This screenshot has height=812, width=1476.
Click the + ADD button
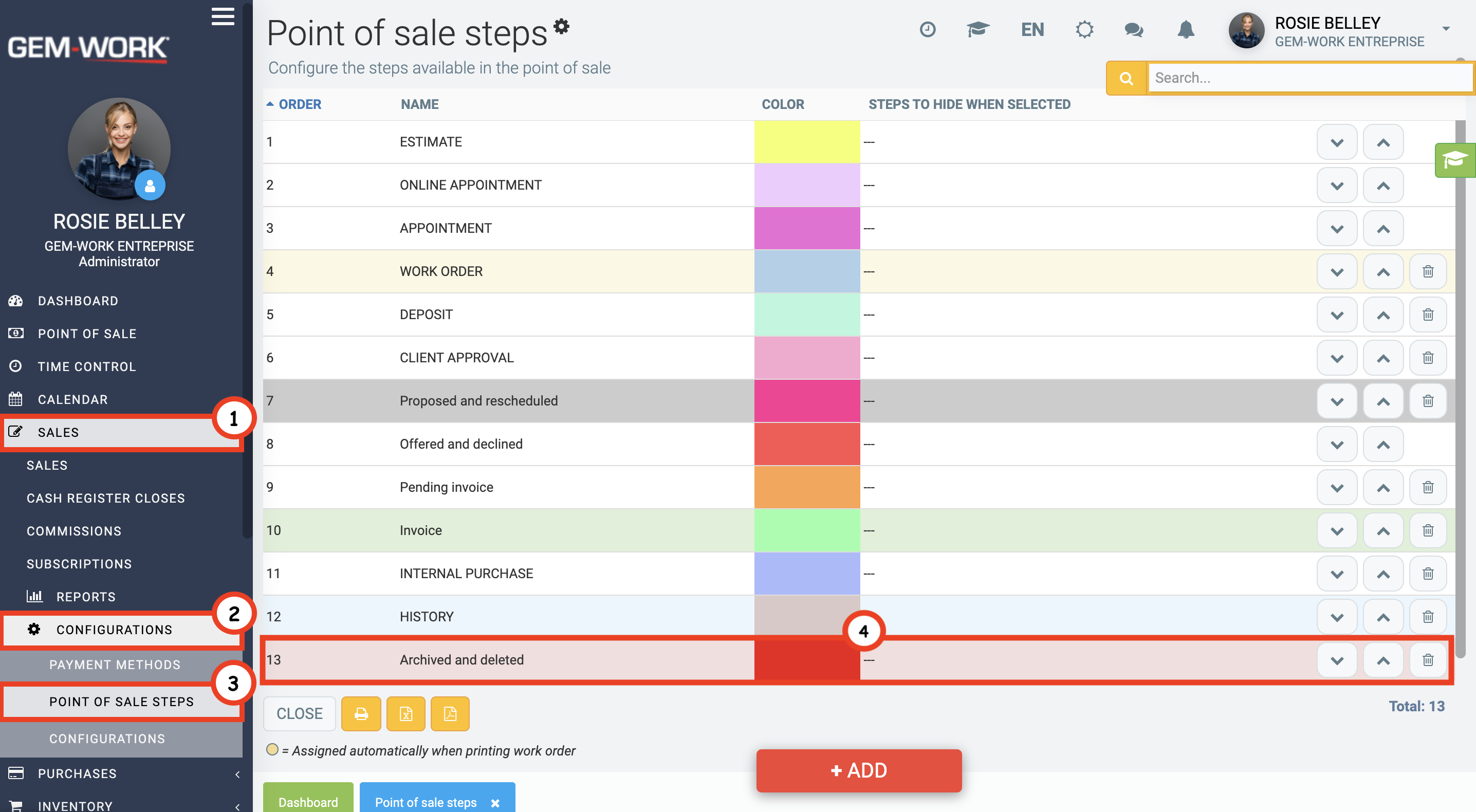pyautogui.click(x=858, y=770)
